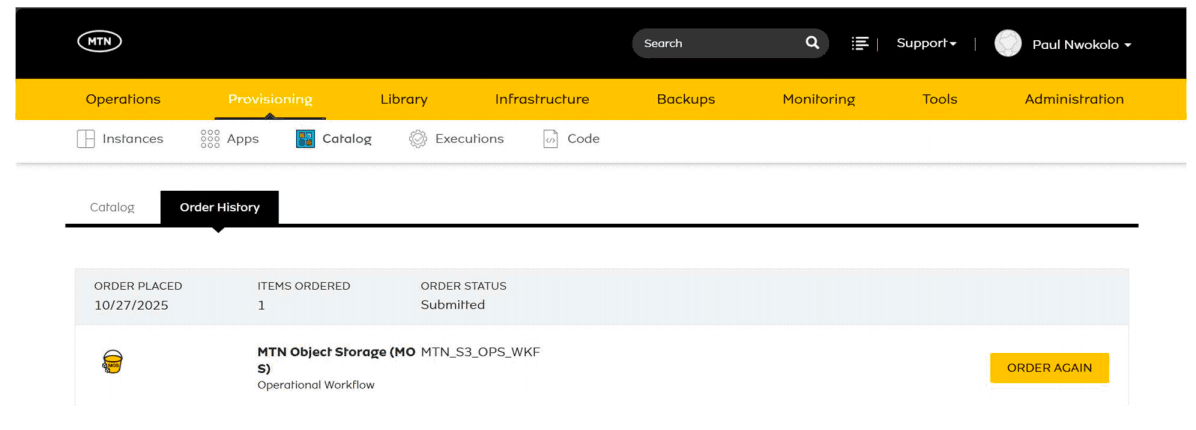Expand the Support dropdown
This screenshot has height=430, width=1196.
pos(926,43)
